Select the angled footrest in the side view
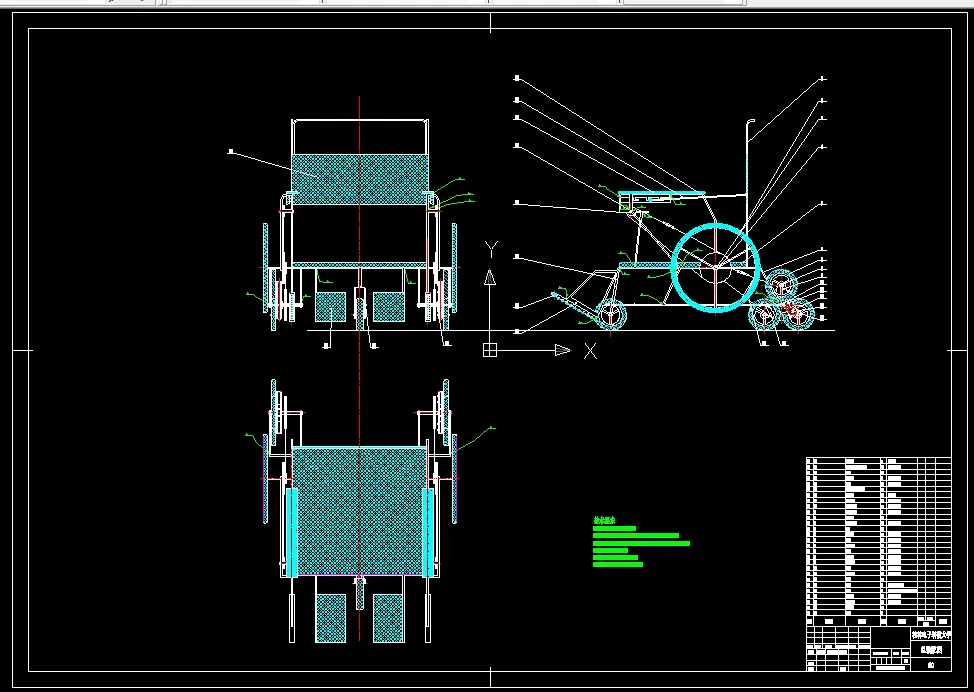Viewport: 974px width, 692px height. pyautogui.click(x=575, y=306)
